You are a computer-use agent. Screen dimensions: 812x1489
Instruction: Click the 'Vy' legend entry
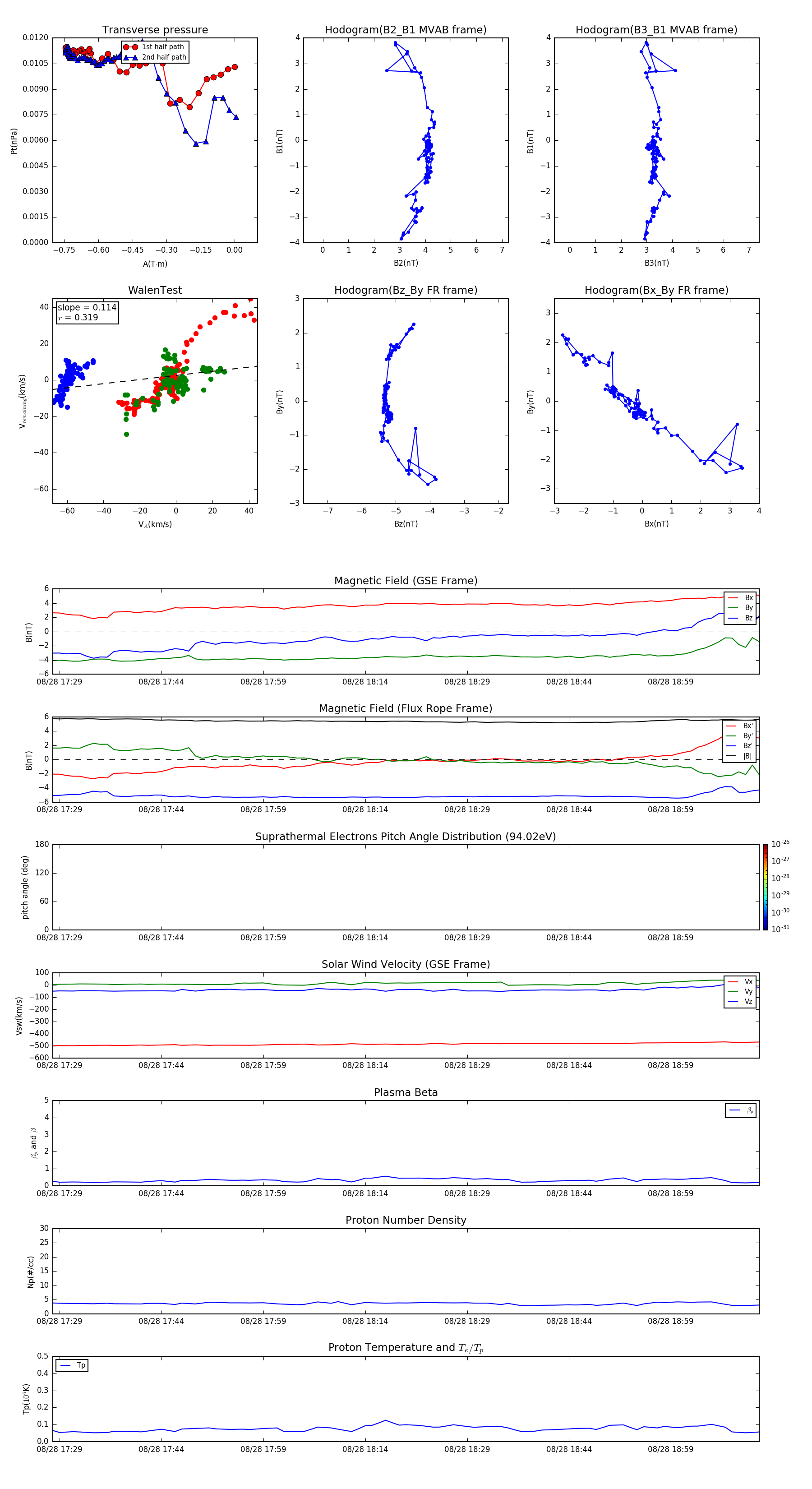click(740, 991)
